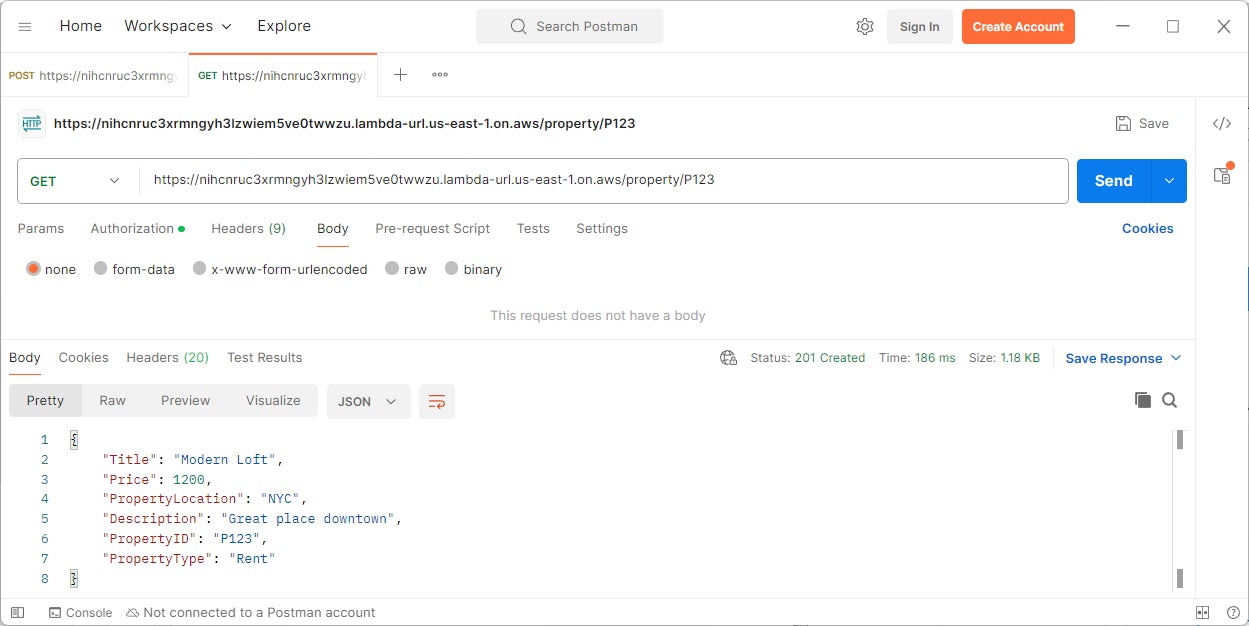The image size is (1249, 626).
Task: Select the form-data body type
Action: [x=134, y=269]
